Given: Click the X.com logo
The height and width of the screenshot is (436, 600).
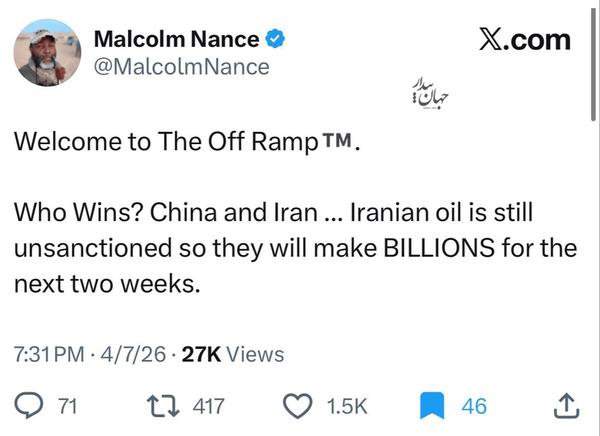Looking at the screenshot, I should click(x=525, y=40).
